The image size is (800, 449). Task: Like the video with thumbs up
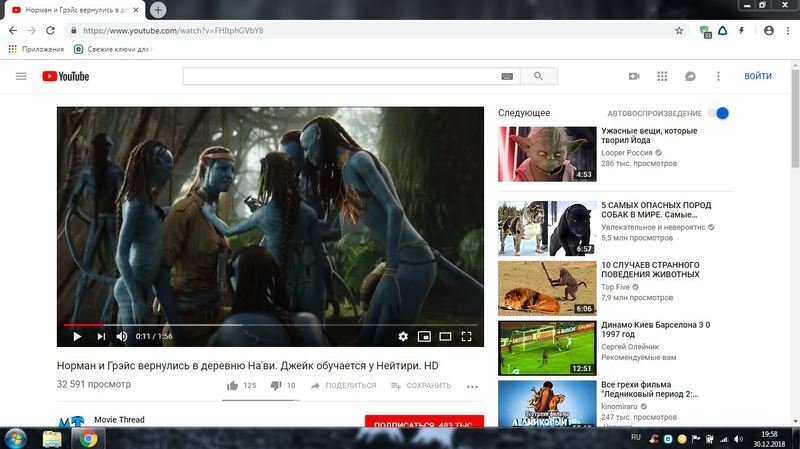coord(232,385)
